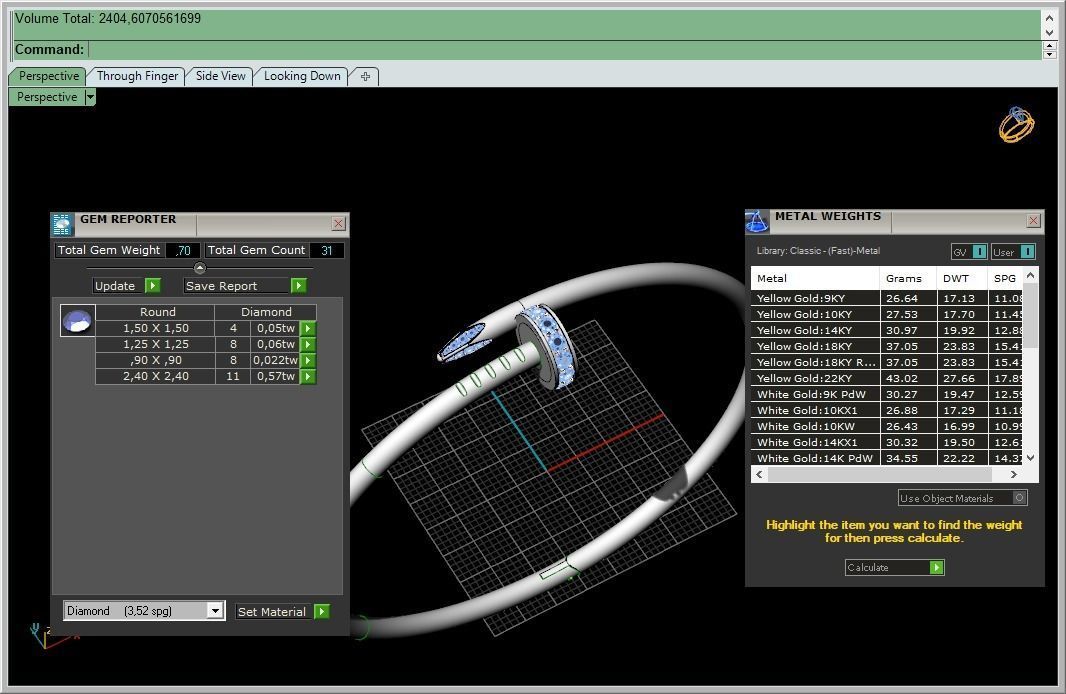The height and width of the screenshot is (694, 1066).
Task: Add a new viewport tab with plus icon
Action: tap(365, 76)
